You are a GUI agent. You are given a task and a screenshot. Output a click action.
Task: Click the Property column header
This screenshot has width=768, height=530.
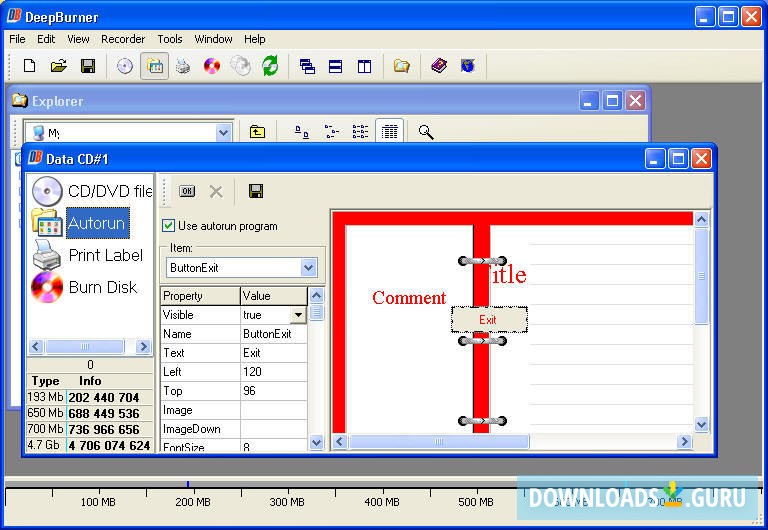pyautogui.click(x=200, y=296)
